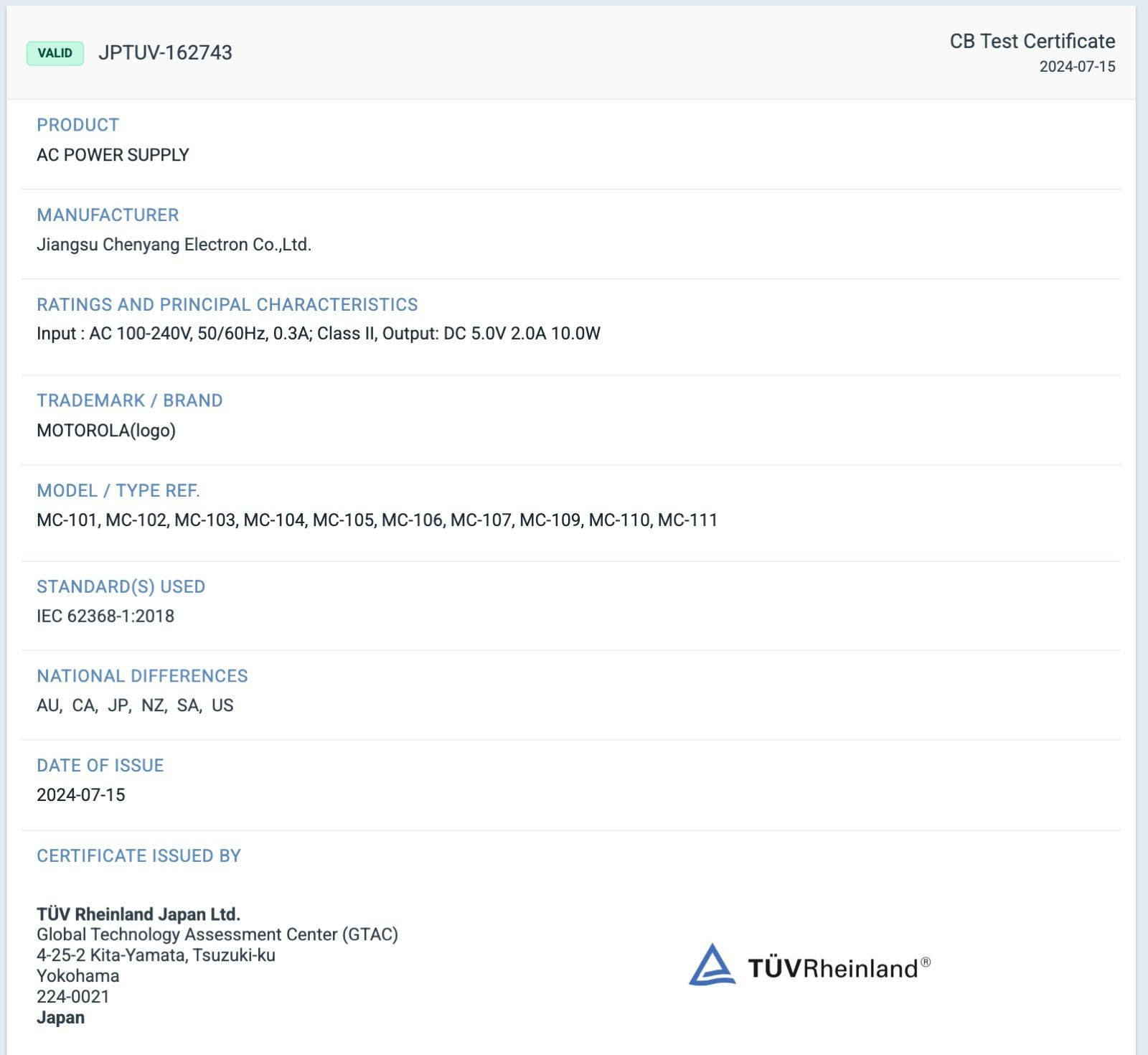This screenshot has width=1148, height=1055.
Task: Select the AC POWER SUPPLY text
Action: pyautogui.click(x=113, y=155)
